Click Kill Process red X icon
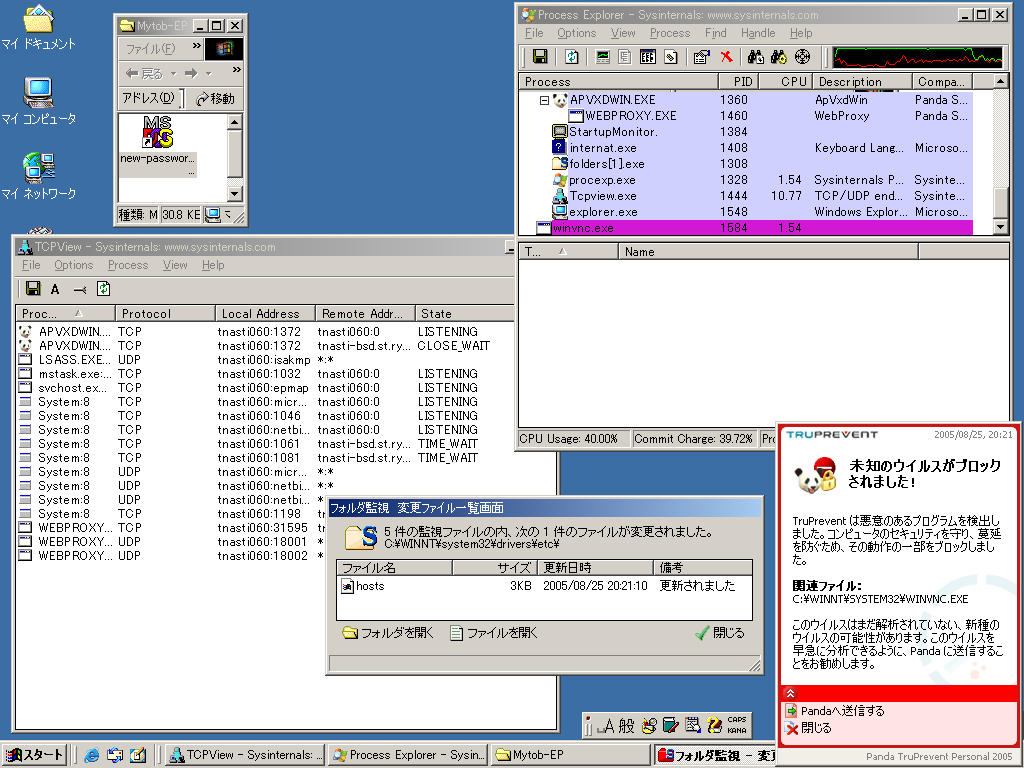Image resolution: width=1024 pixels, height=768 pixels. [727, 57]
